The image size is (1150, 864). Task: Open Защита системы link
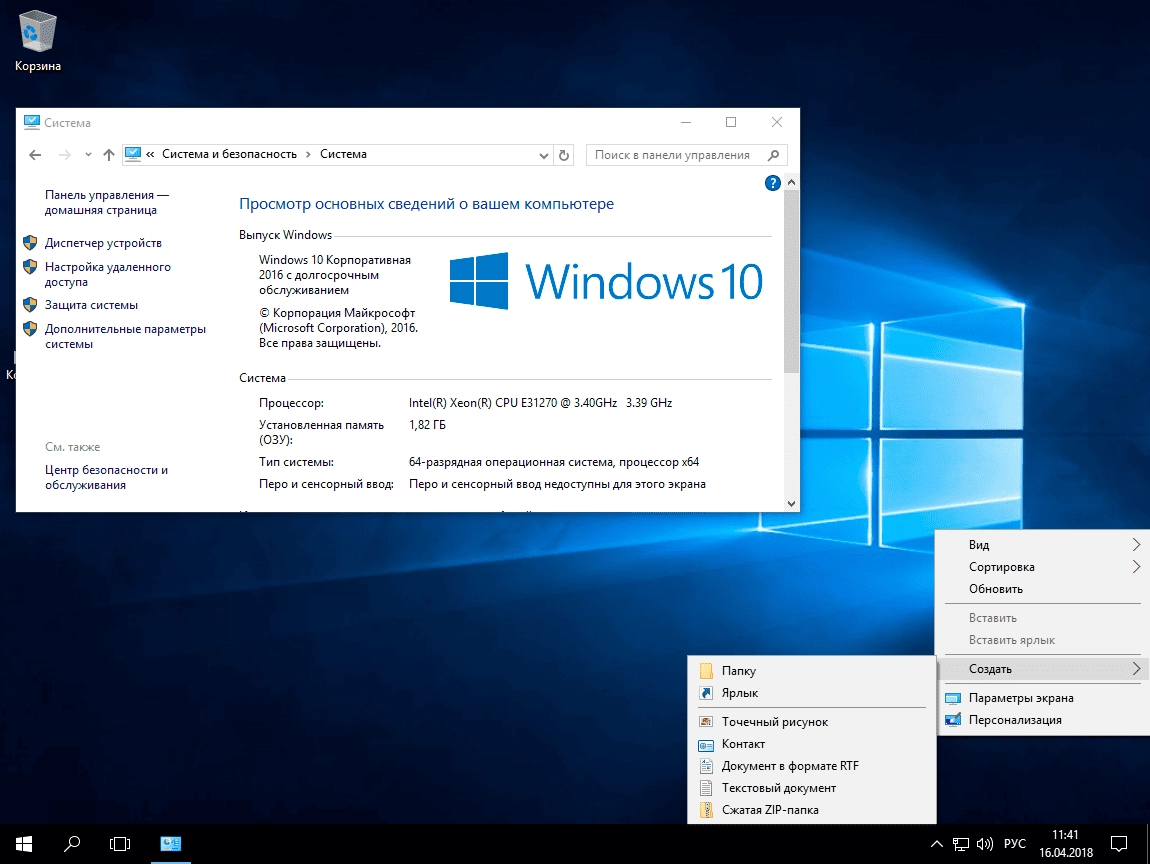[91, 305]
